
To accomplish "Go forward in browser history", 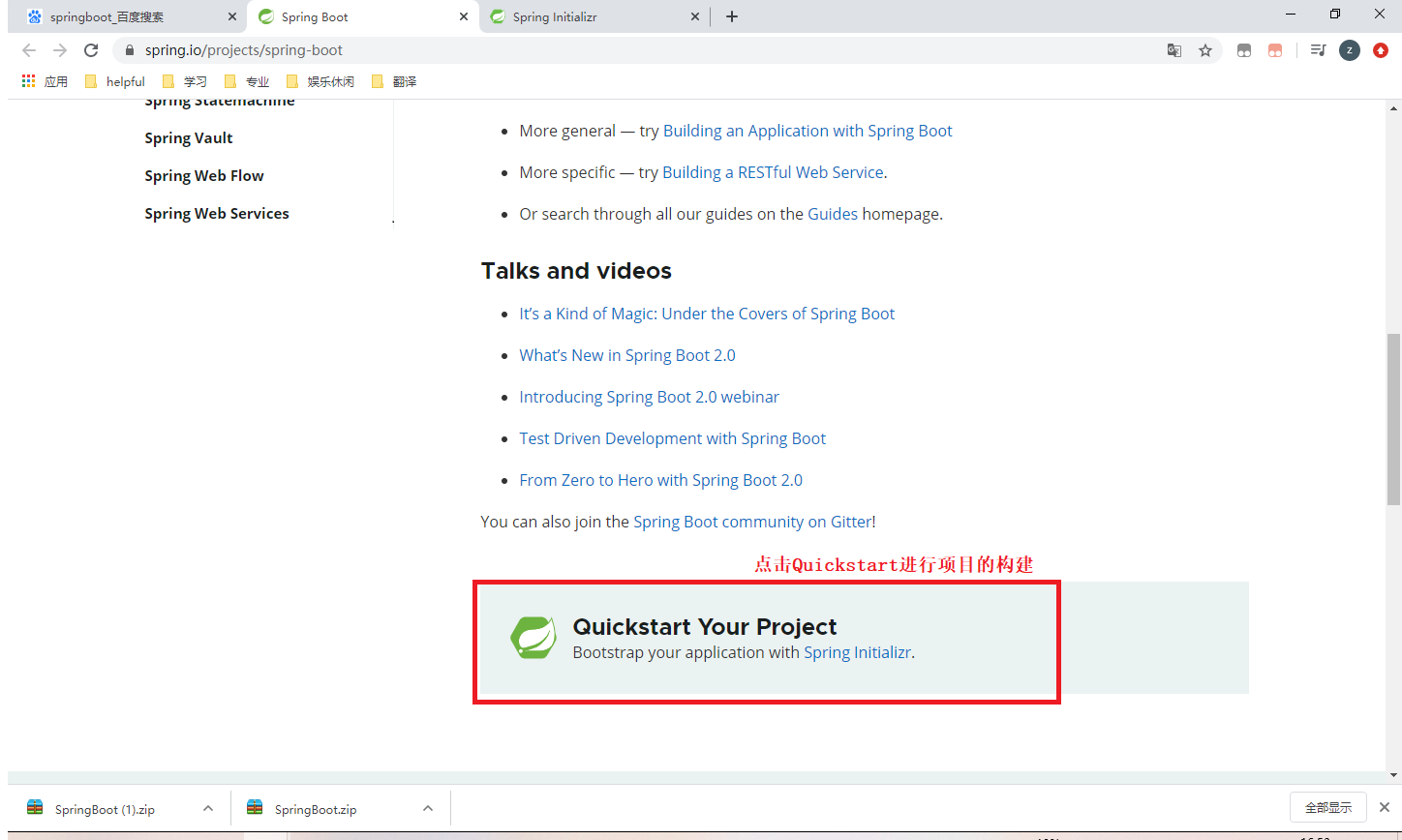I will tap(60, 50).
